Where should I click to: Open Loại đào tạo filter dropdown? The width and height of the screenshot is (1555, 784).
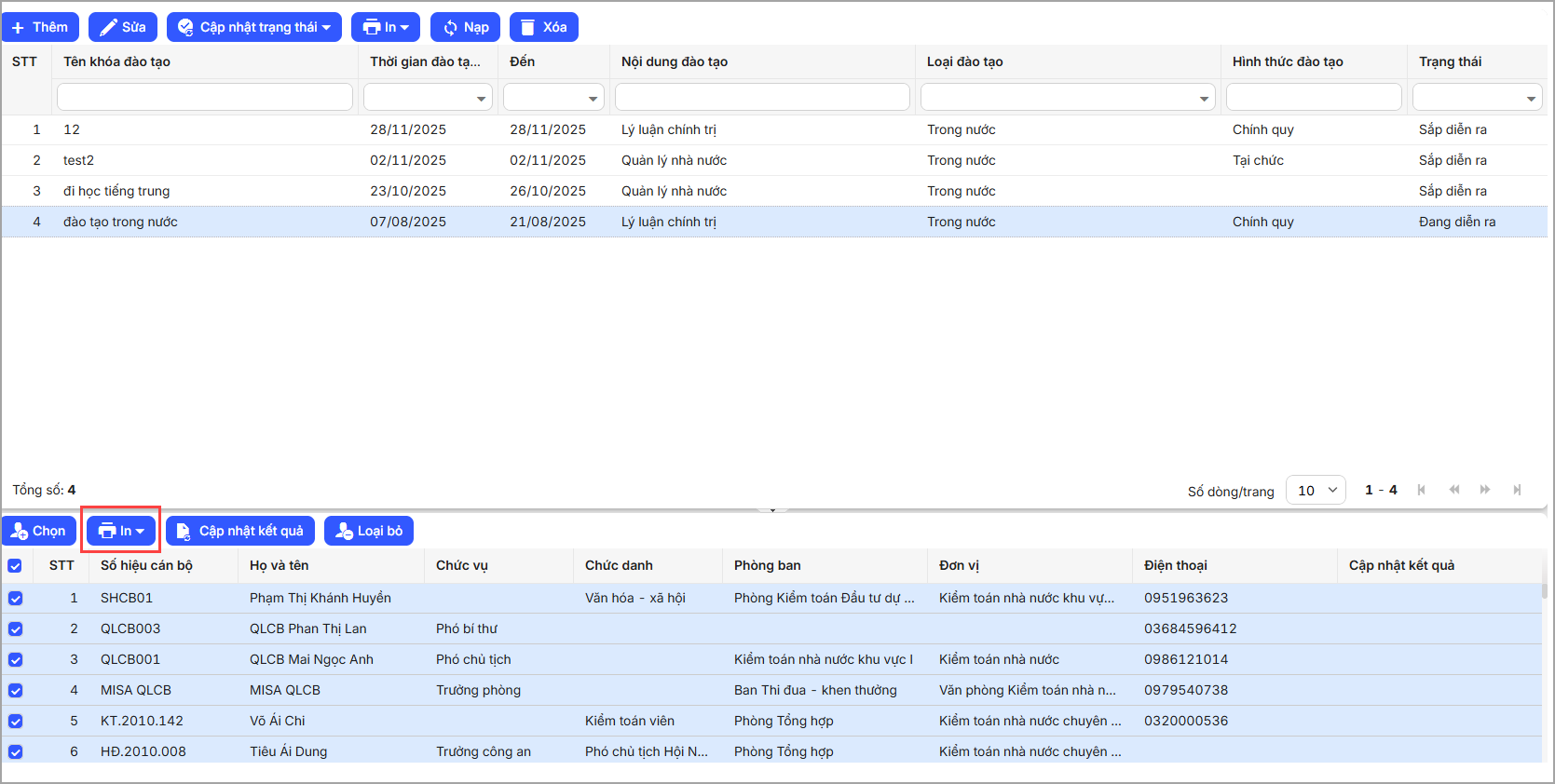click(1067, 97)
